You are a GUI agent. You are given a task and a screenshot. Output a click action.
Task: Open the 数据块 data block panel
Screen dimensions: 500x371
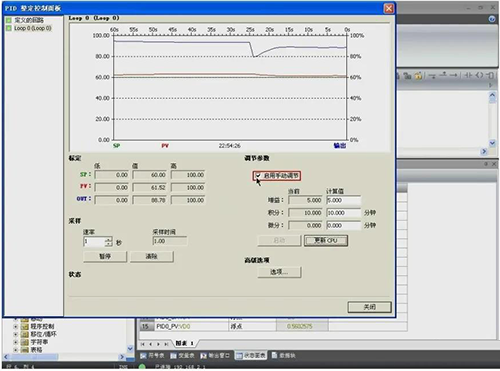283,356
